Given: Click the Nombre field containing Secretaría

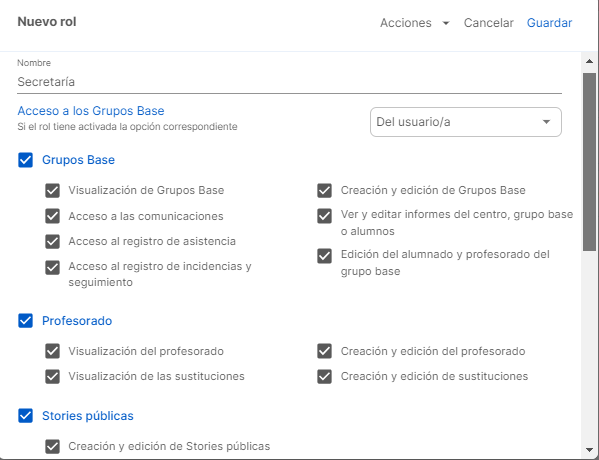Looking at the screenshot, I should click(x=289, y=82).
